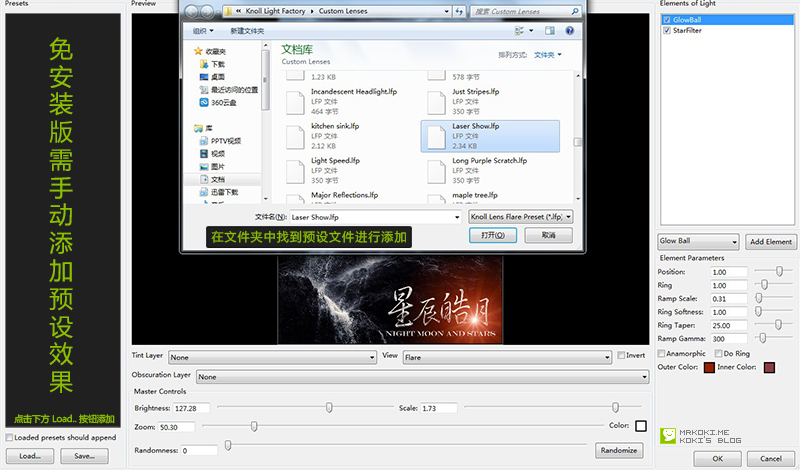This screenshot has width=800, height=470.
Task: Refresh the Custom Lenses folder location
Action: coord(459,11)
